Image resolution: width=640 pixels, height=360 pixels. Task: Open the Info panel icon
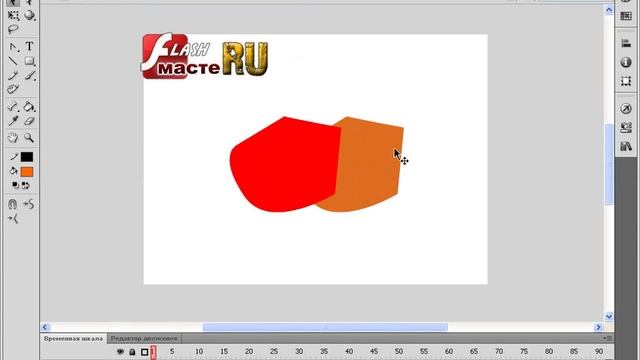coord(626,62)
